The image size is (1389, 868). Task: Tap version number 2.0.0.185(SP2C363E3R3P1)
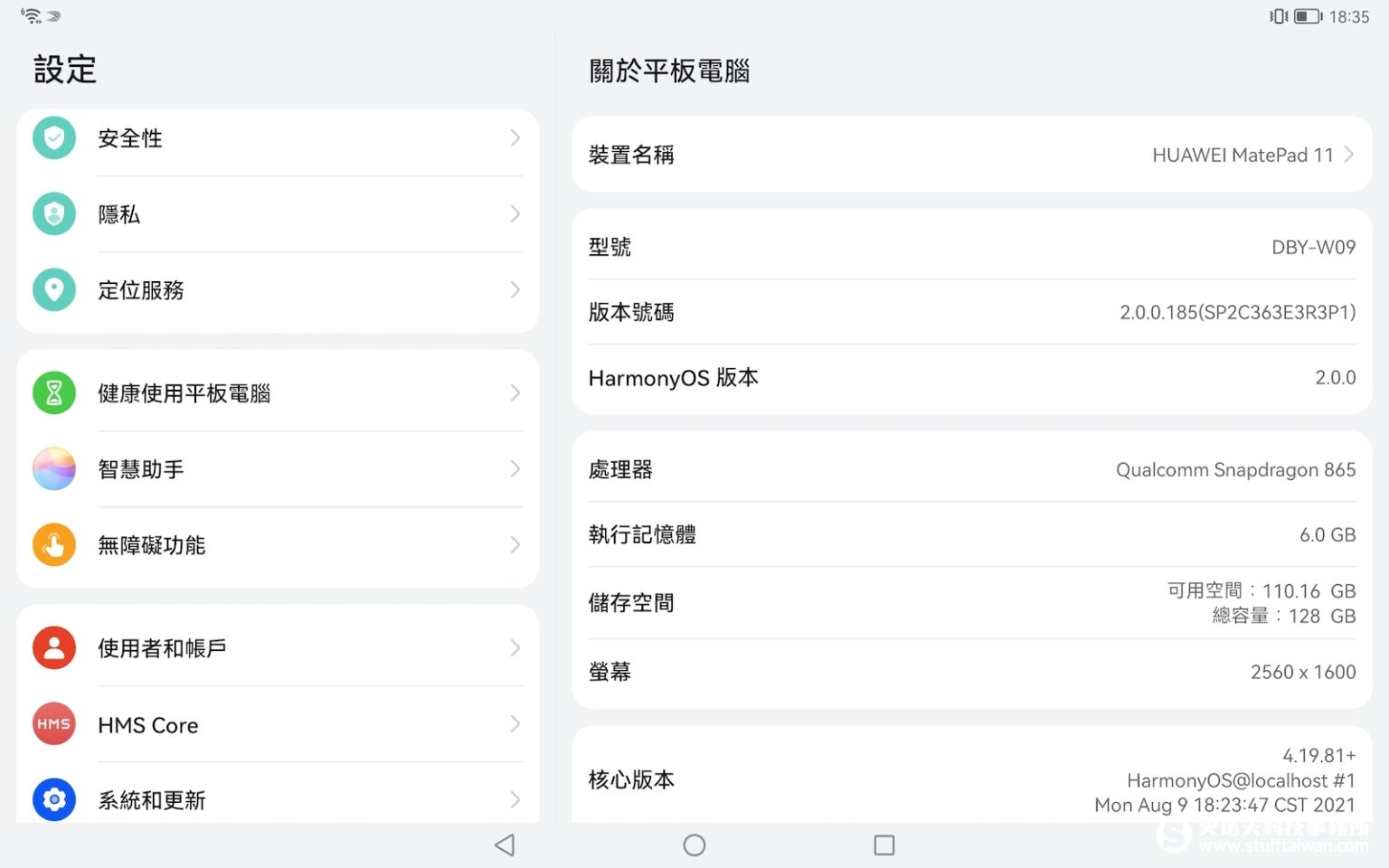(x=1238, y=312)
